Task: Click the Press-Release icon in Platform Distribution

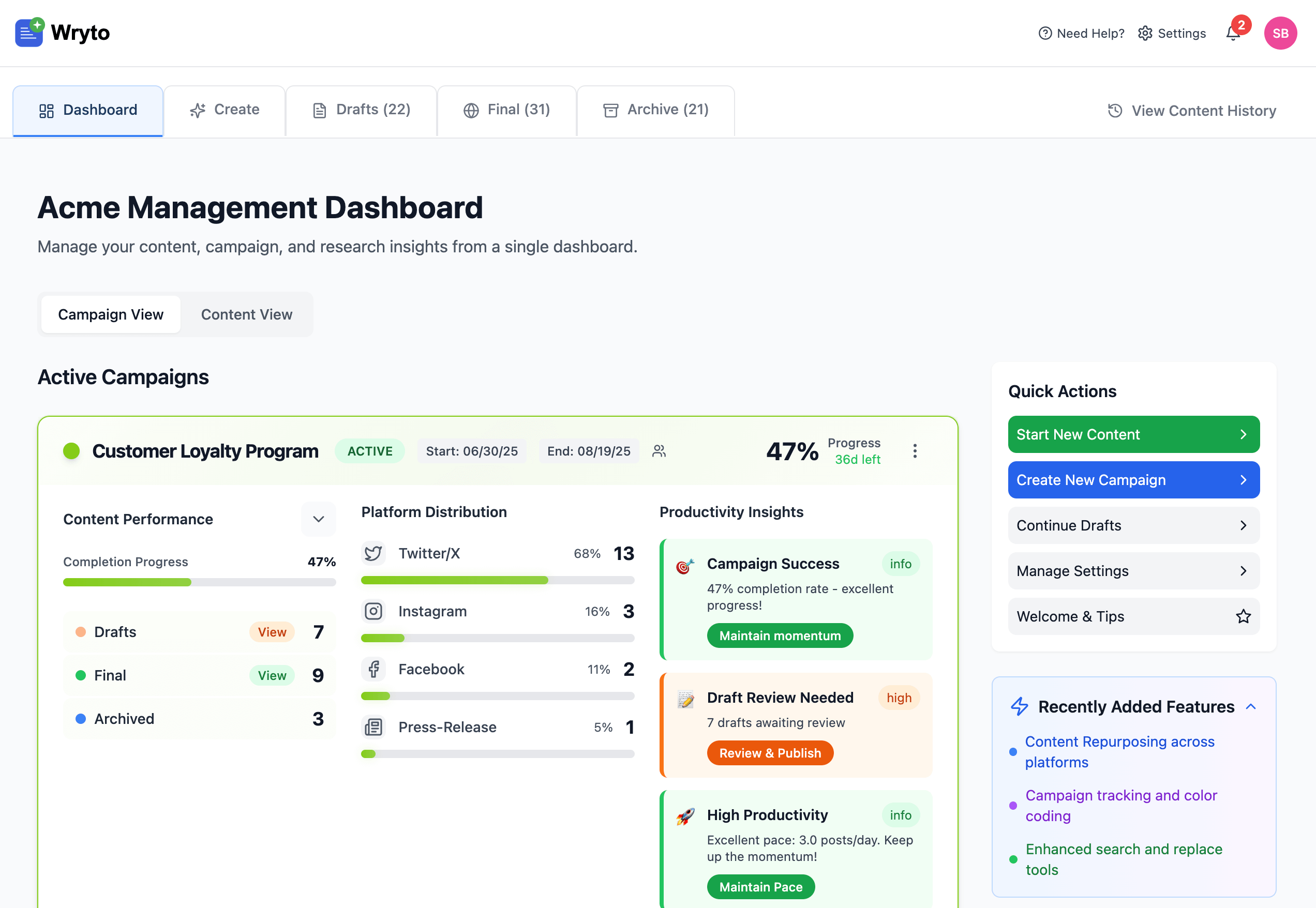Action: tap(373, 727)
